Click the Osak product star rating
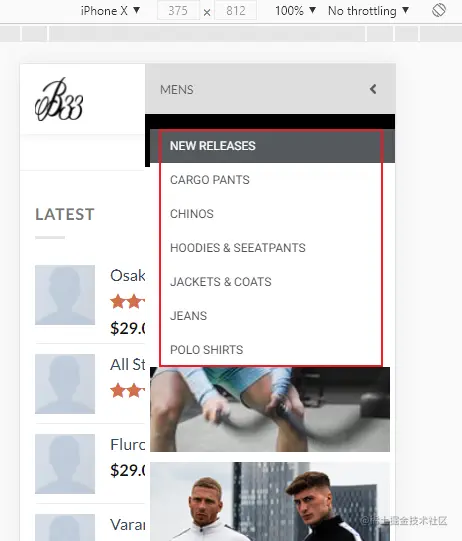462x541 pixels. [128, 302]
